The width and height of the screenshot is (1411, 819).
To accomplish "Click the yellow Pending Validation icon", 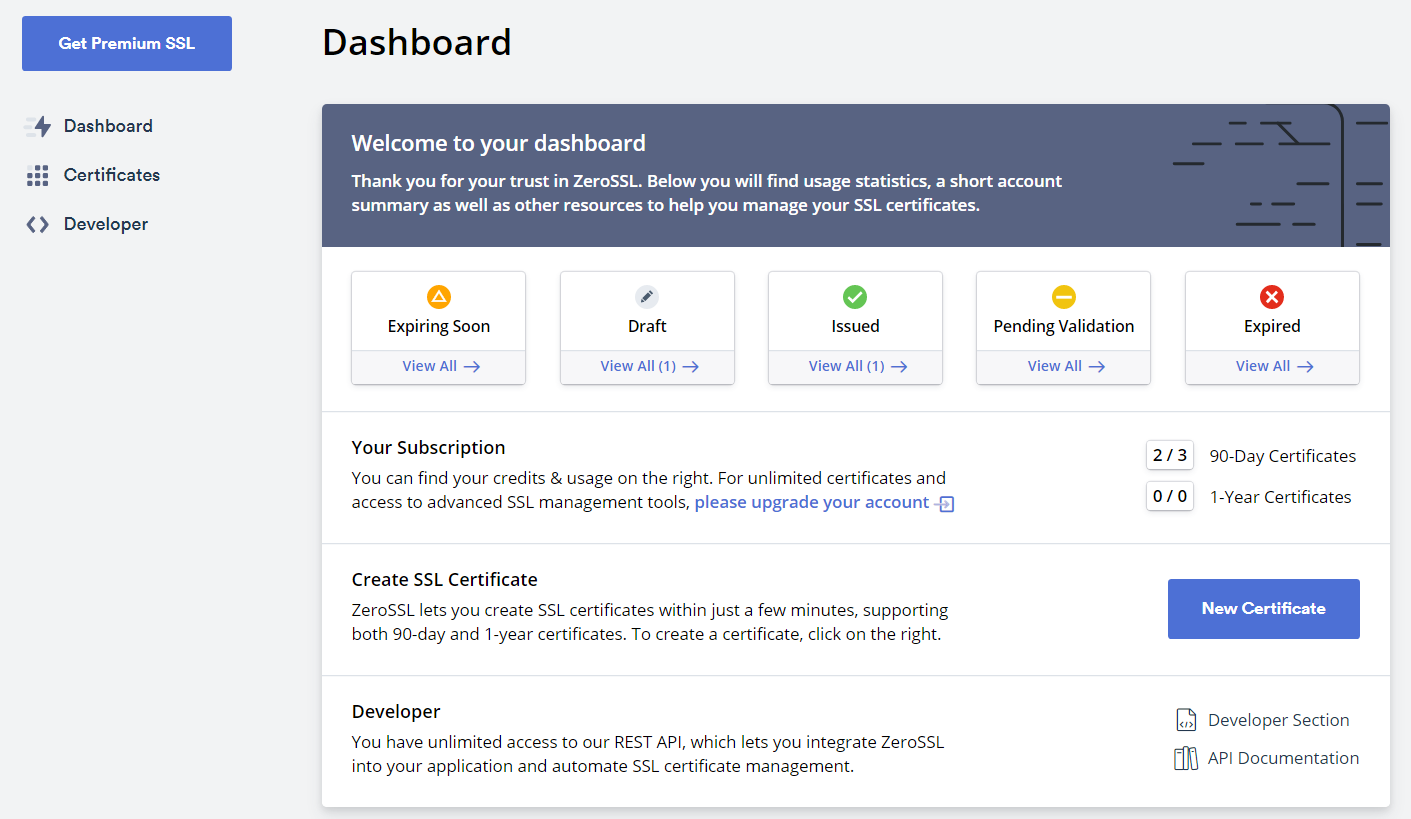I will (1063, 297).
